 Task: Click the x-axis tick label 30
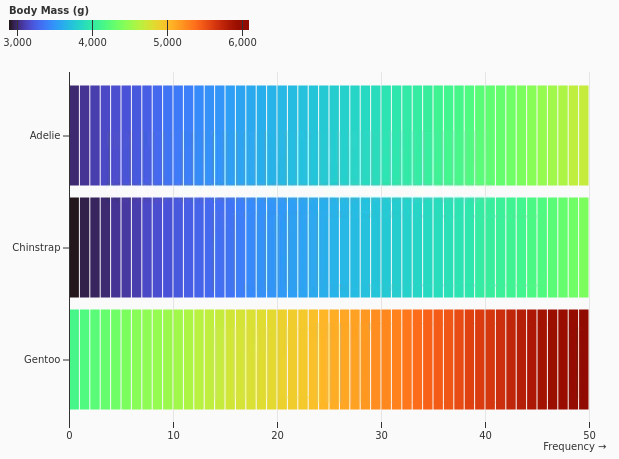pyautogui.click(x=381, y=435)
